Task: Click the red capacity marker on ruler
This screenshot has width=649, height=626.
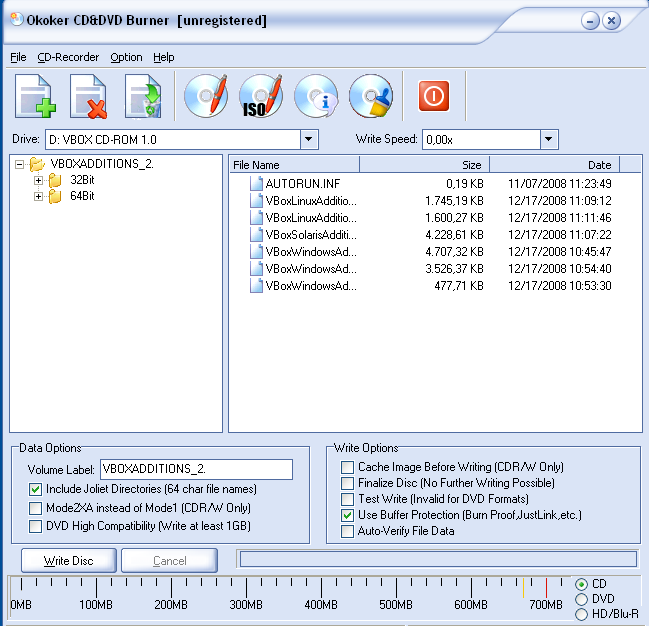Action: pos(546,588)
